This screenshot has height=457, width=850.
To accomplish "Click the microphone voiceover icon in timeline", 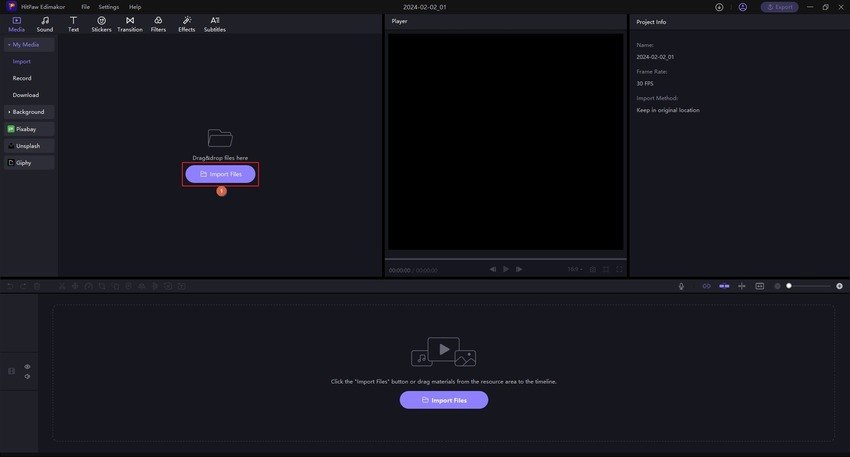I will tap(681, 286).
